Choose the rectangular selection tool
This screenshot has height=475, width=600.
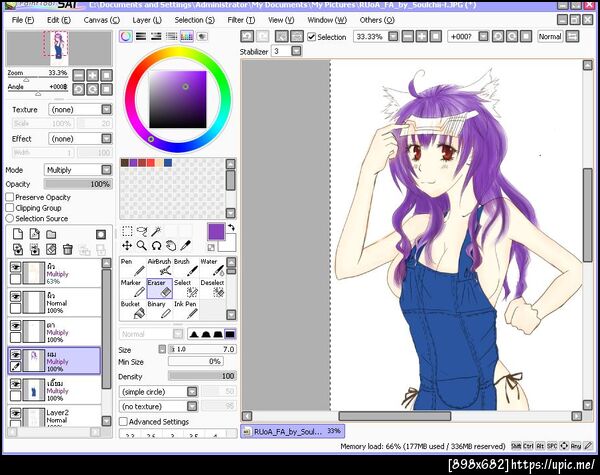click(127, 231)
